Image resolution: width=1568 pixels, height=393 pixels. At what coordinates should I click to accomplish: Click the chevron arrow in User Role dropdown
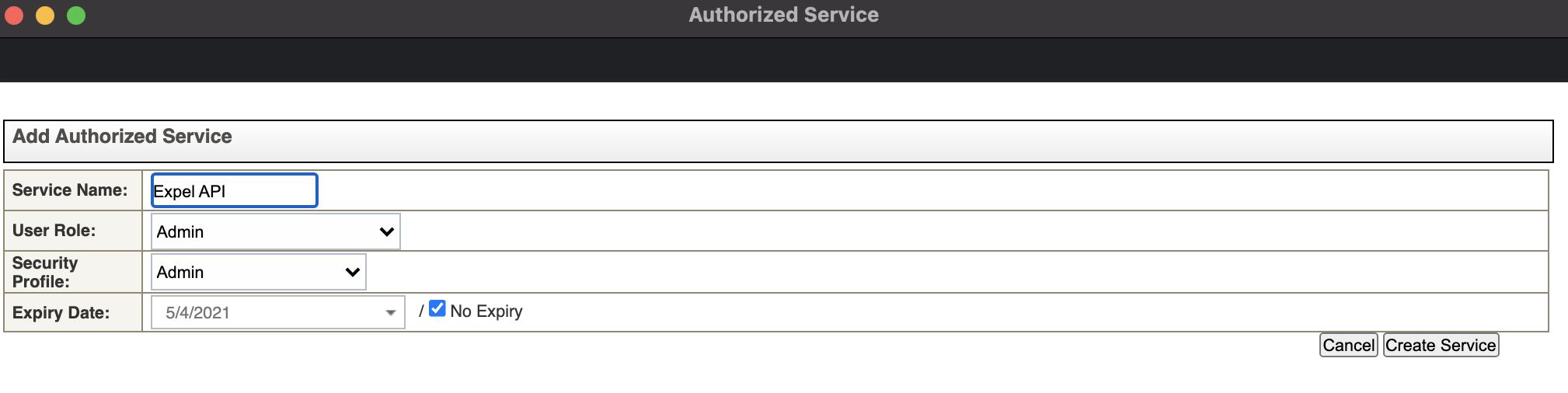tap(386, 231)
